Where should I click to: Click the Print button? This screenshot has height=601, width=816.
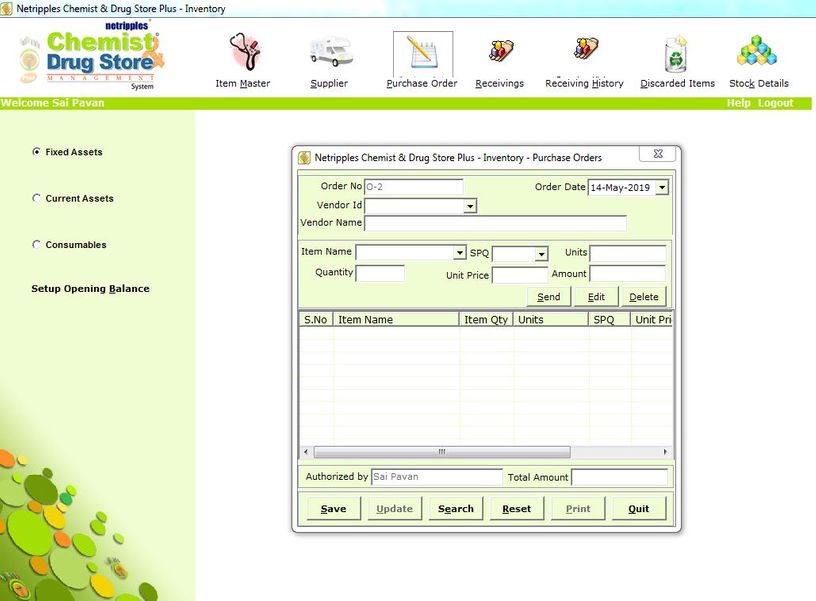578,508
